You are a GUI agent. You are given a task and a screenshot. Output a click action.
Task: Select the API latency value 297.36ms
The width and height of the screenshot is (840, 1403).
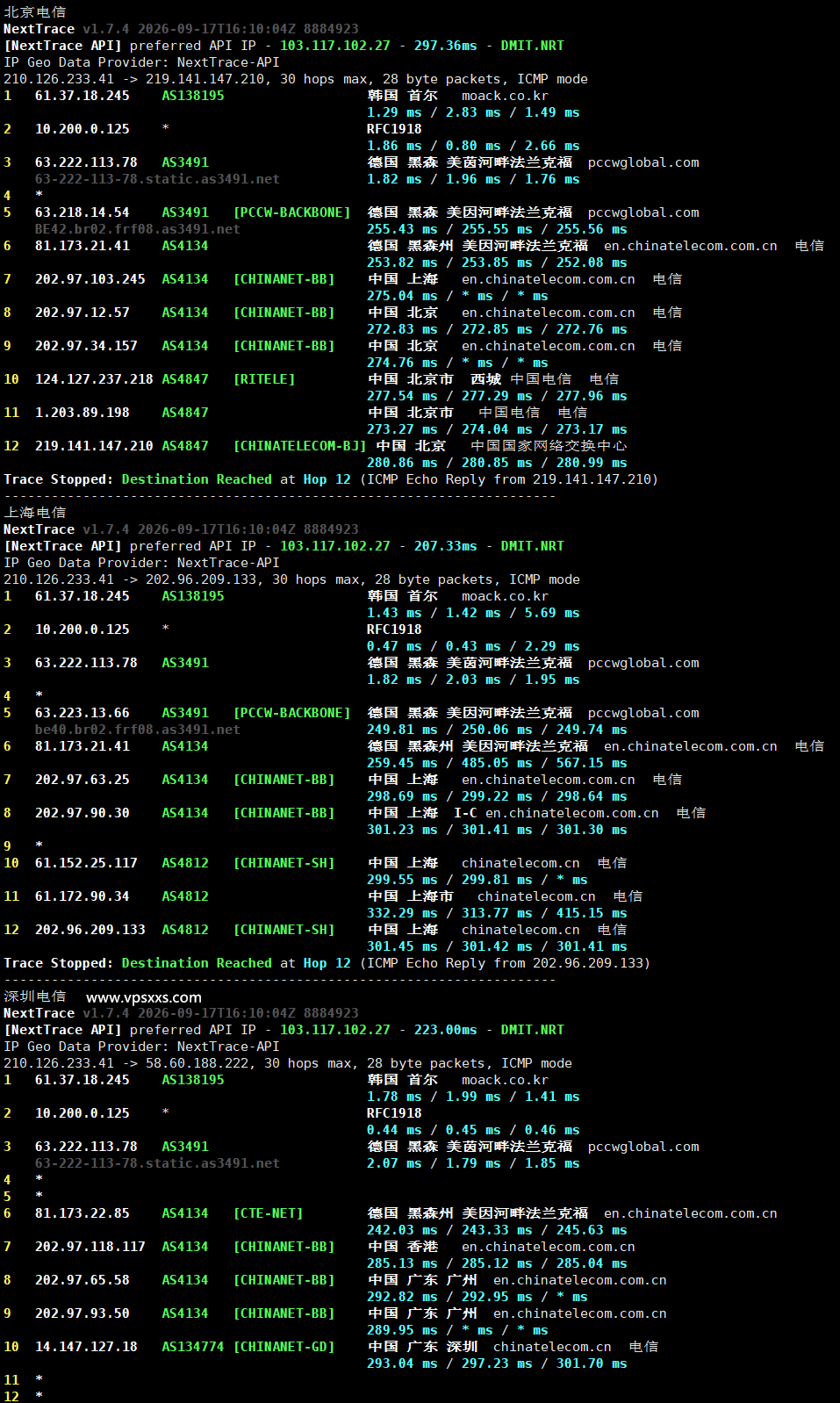pyautogui.click(x=446, y=46)
